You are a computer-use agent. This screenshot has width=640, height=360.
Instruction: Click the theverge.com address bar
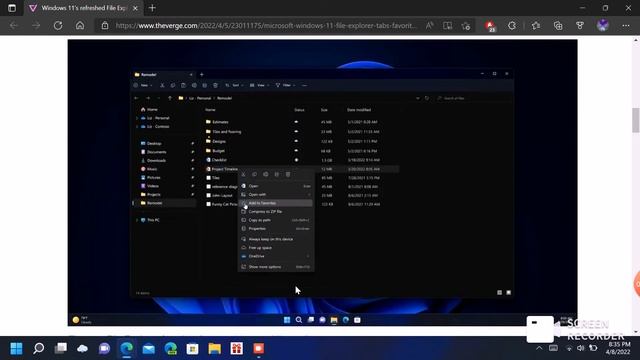tap(265, 26)
